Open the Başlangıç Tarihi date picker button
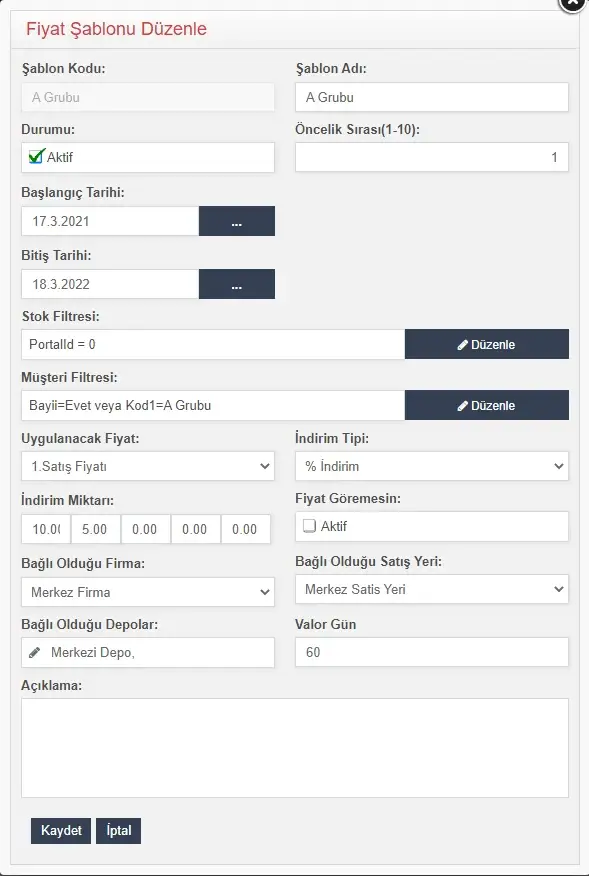 click(236, 221)
